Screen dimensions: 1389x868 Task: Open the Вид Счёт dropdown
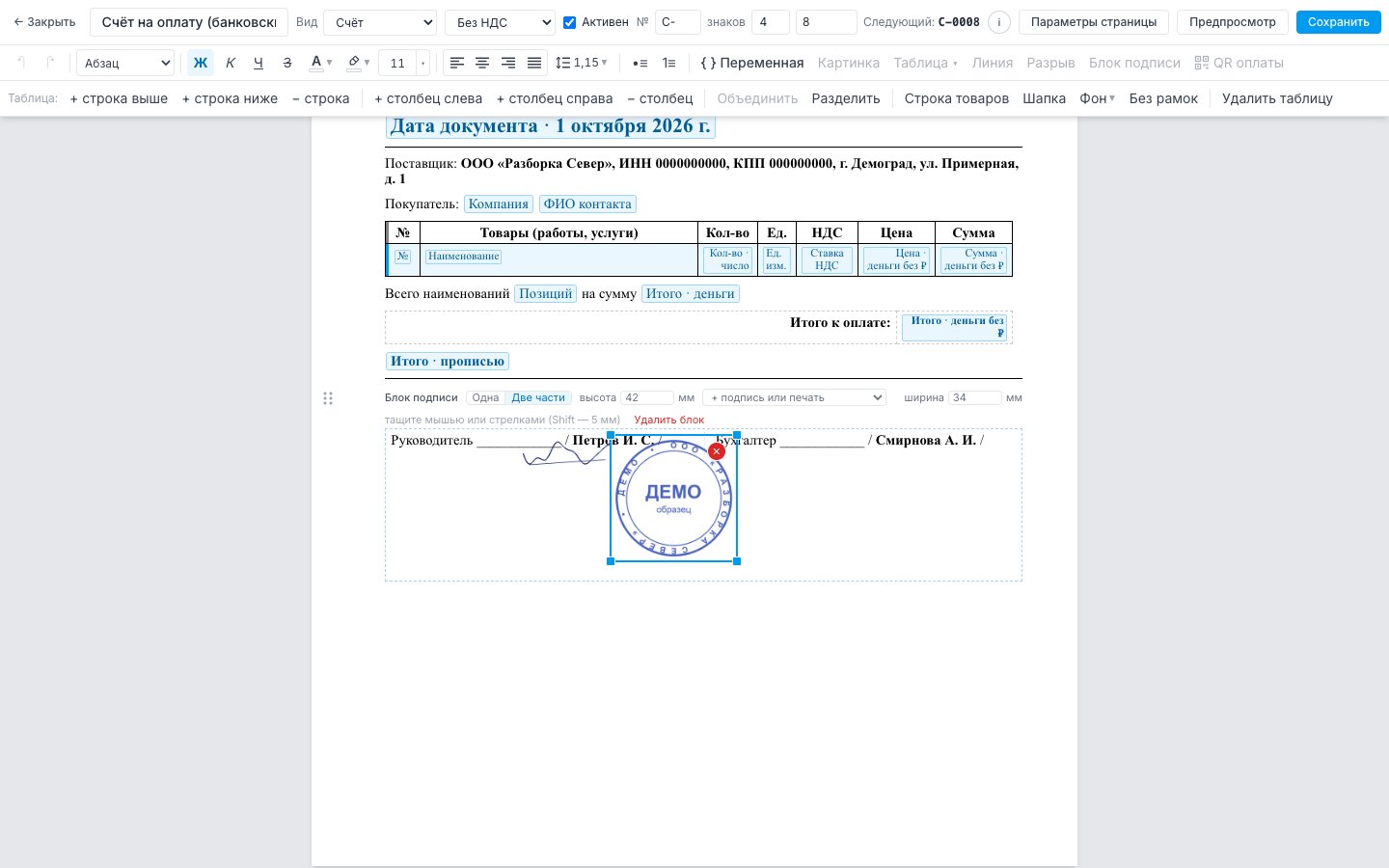(x=380, y=22)
